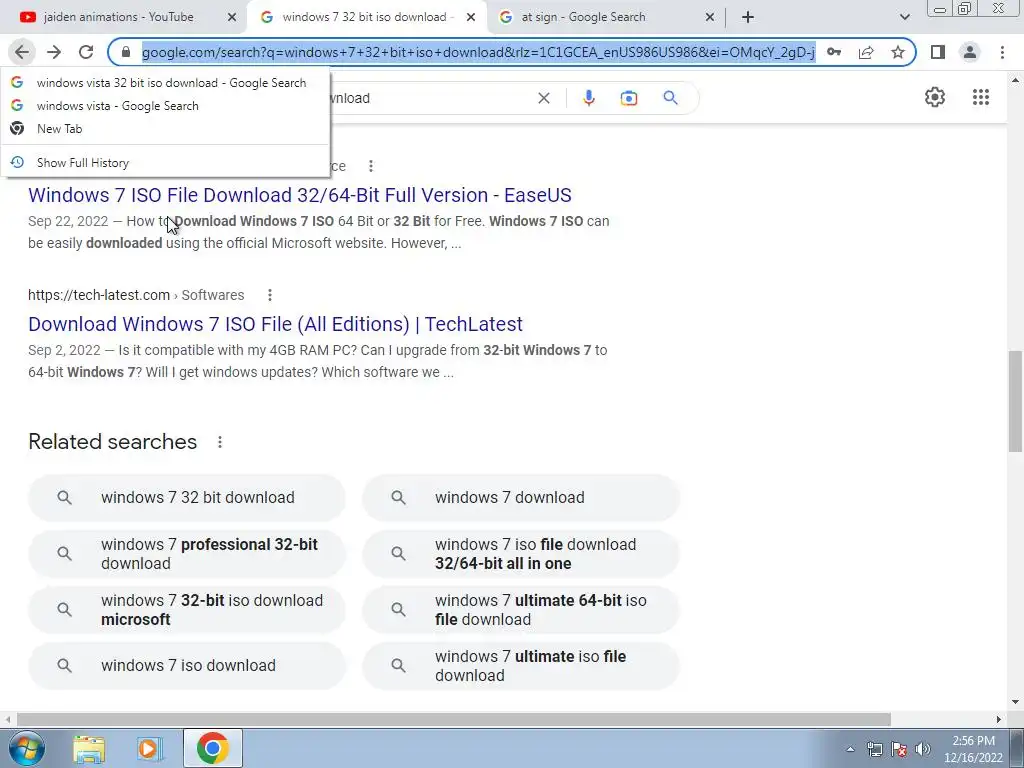This screenshot has width=1024, height=768.
Task: Search related: ultimate 64-bit iso file download
Action: pos(520,610)
